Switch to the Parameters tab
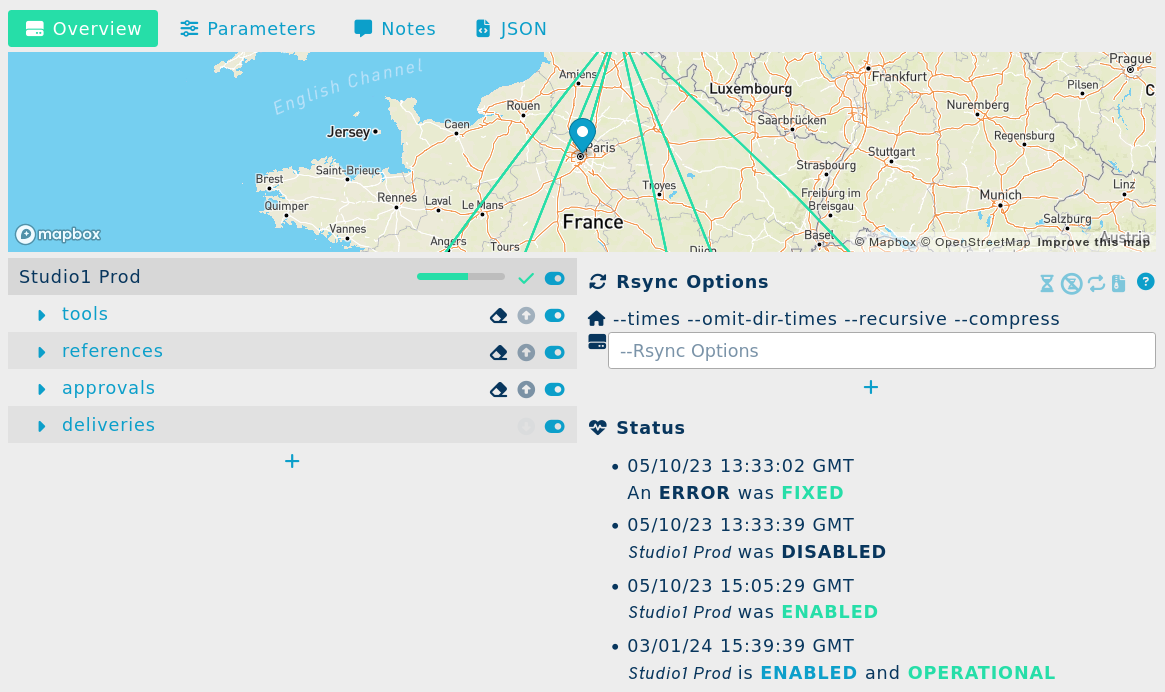The height and width of the screenshot is (692, 1165). [x=248, y=29]
